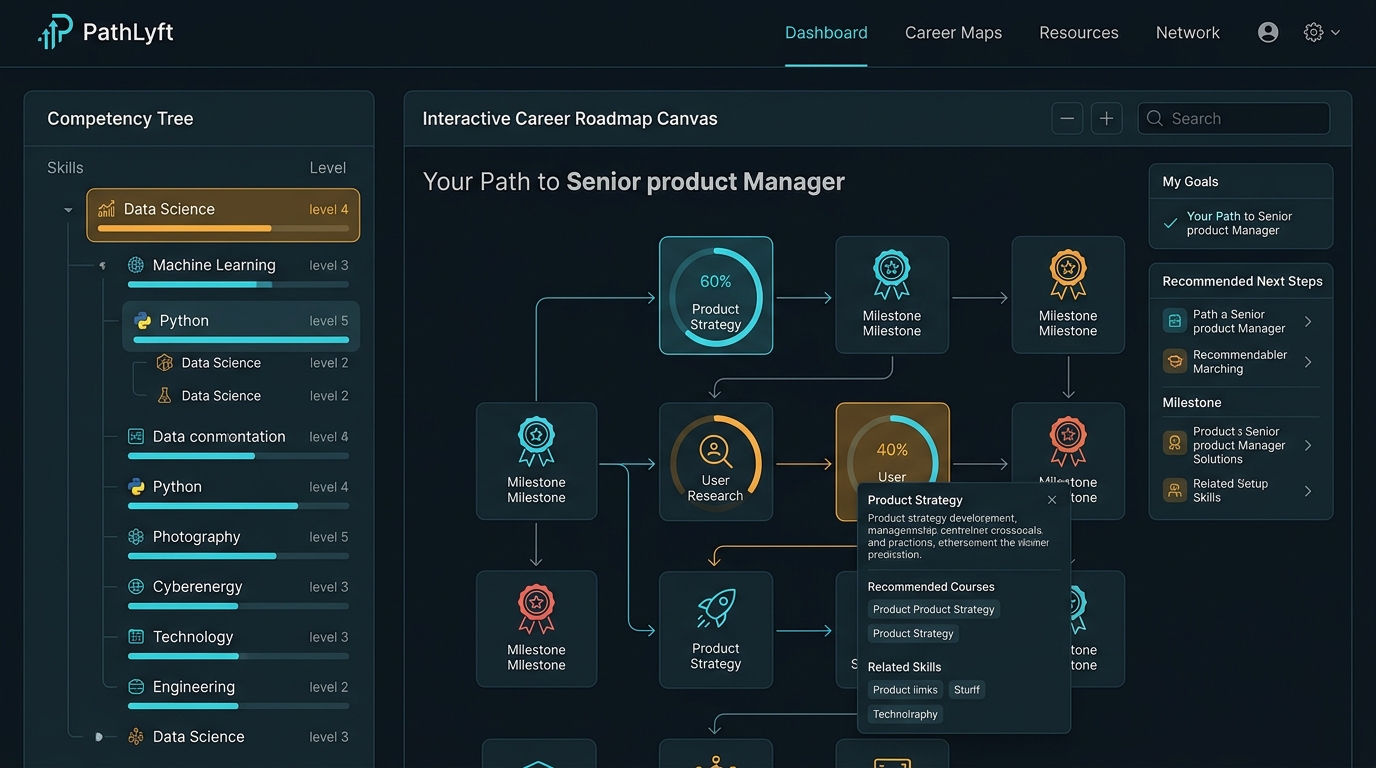Open the user profile icon
The height and width of the screenshot is (768, 1376).
1268,32
